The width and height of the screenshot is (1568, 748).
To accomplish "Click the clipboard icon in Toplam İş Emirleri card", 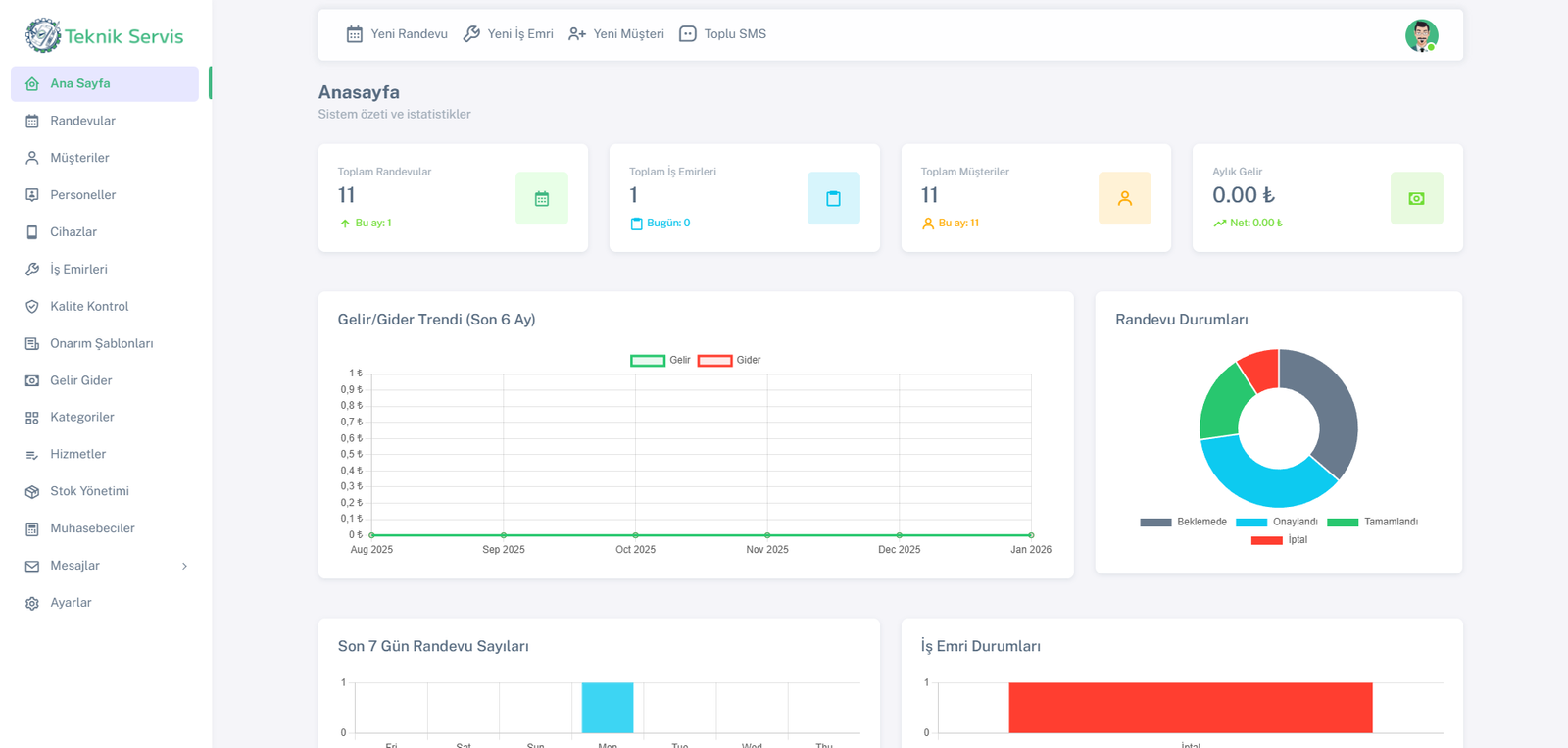I will tap(833, 198).
